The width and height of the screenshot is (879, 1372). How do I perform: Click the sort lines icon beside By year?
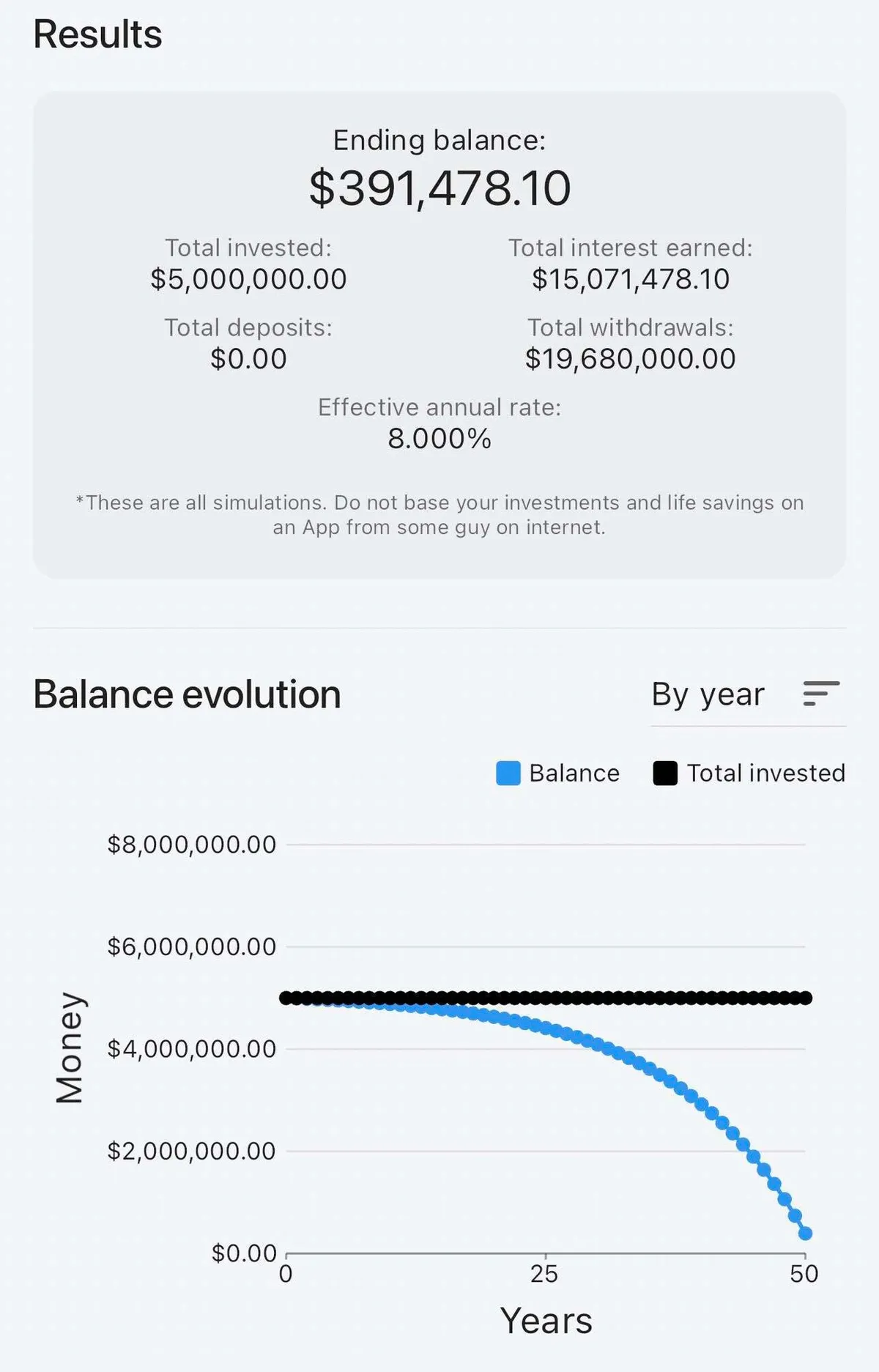820,693
